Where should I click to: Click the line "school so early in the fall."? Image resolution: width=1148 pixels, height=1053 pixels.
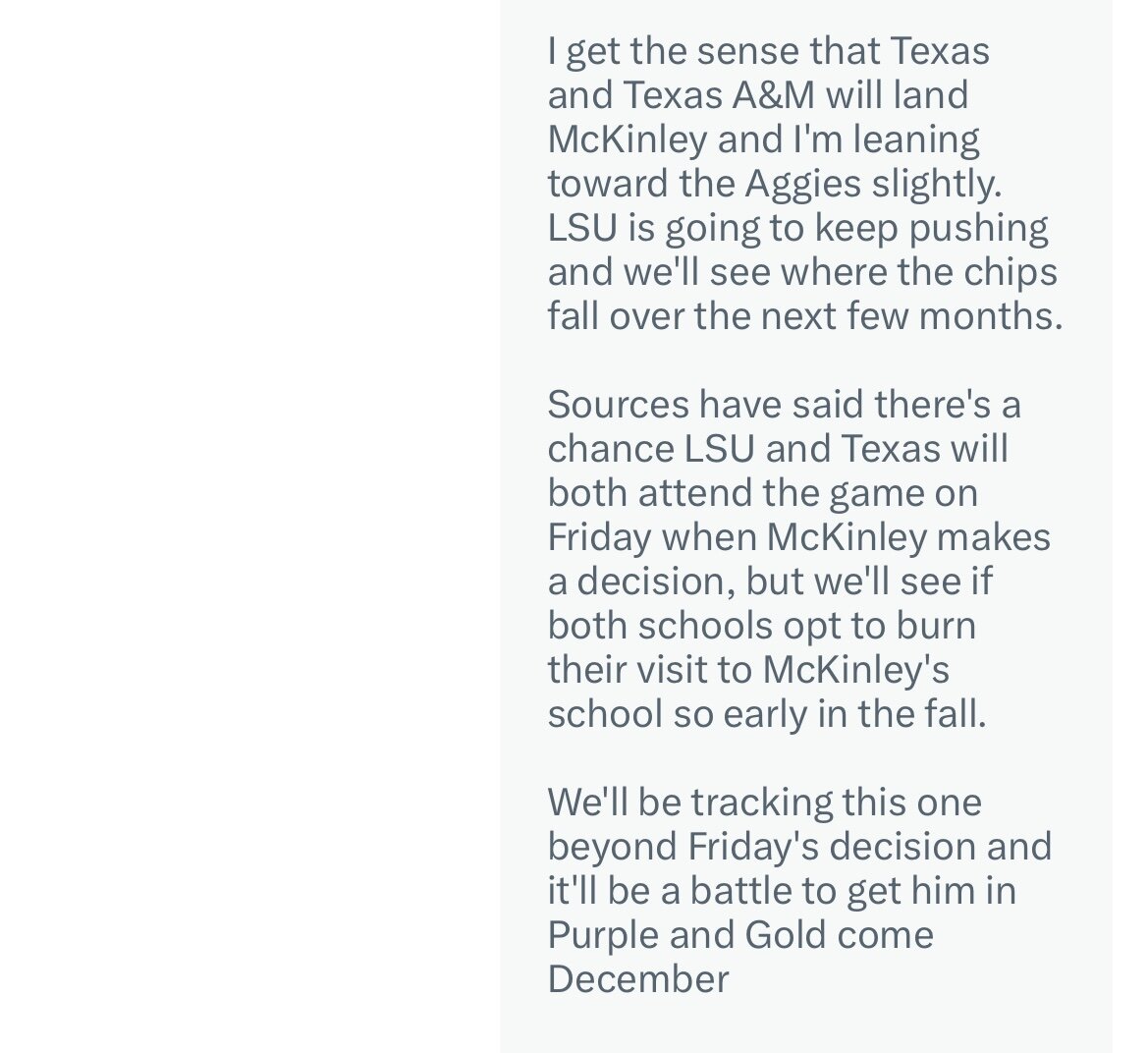coord(767,713)
